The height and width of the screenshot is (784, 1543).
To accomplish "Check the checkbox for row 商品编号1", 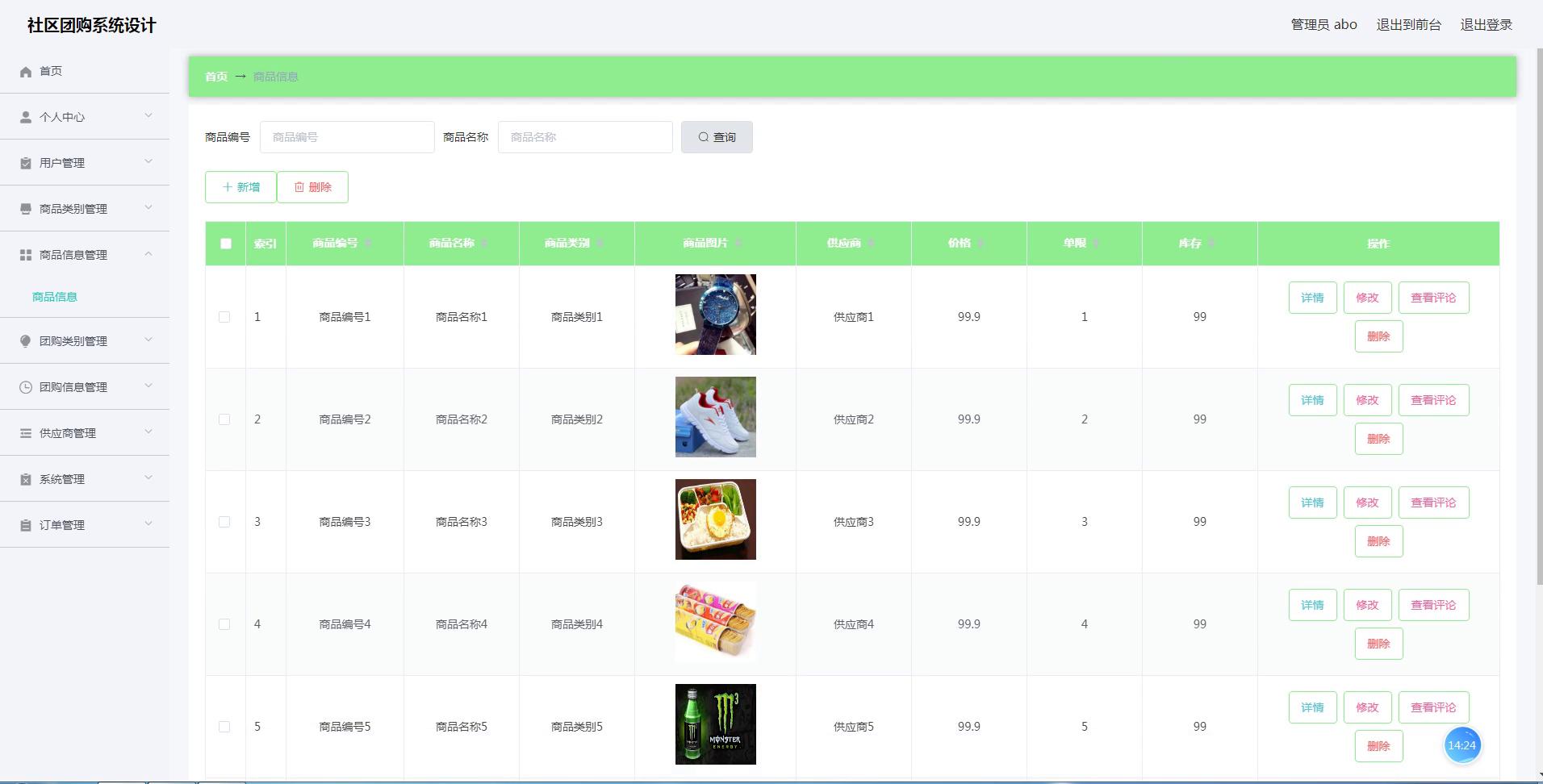I will [x=224, y=317].
